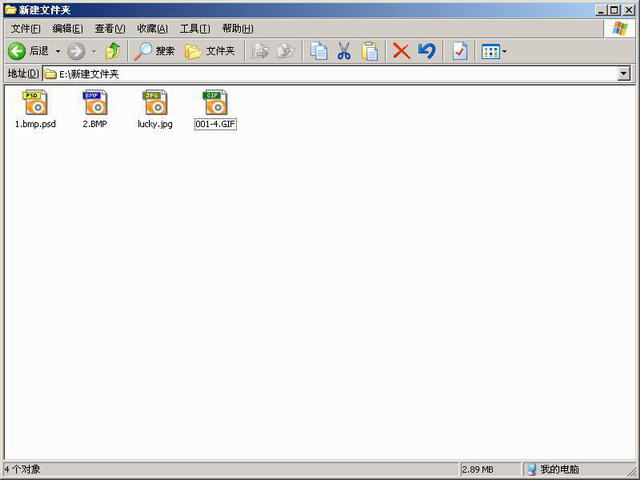The width and height of the screenshot is (640, 480).
Task: Maximize the 新建文件夹 window
Action: 614,10
